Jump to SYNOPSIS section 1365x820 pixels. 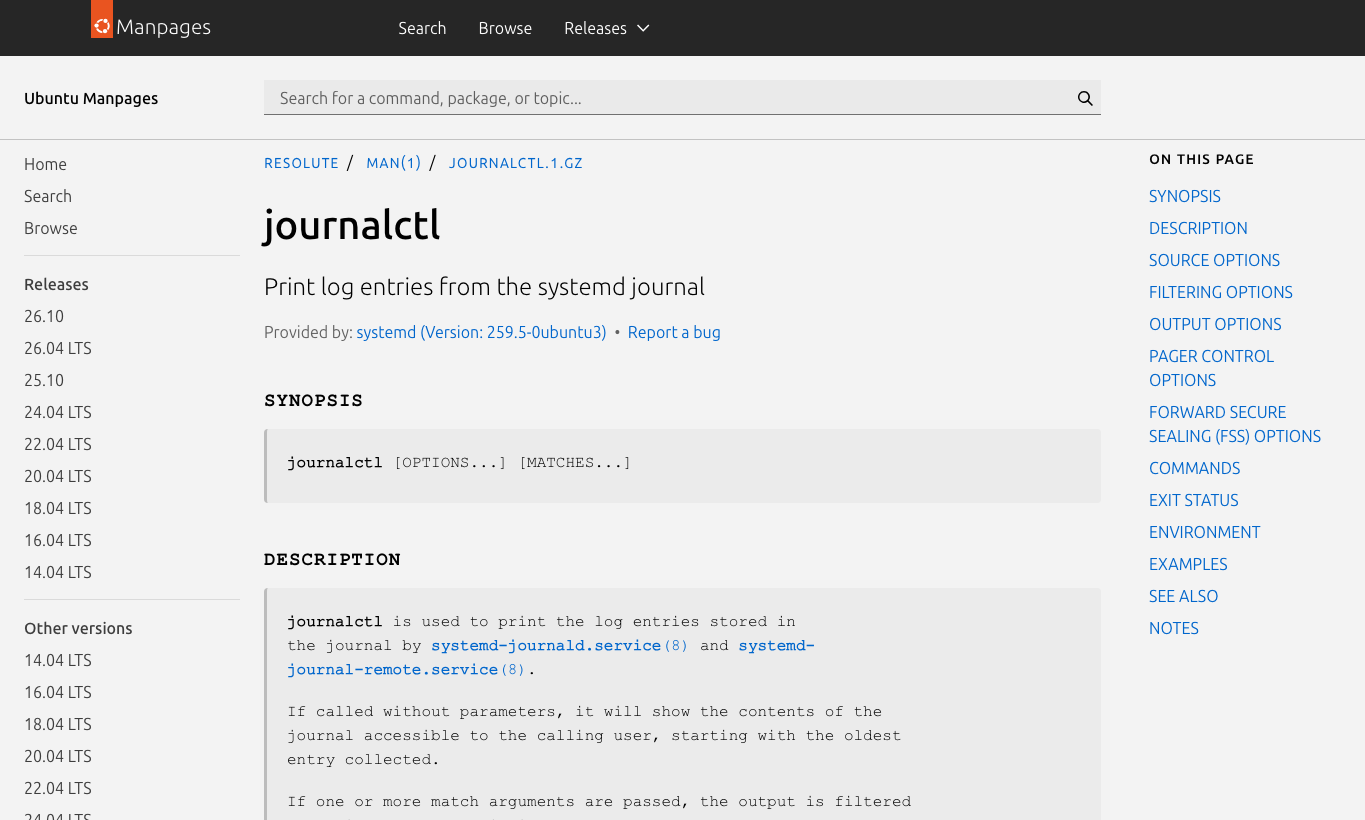pos(1185,196)
